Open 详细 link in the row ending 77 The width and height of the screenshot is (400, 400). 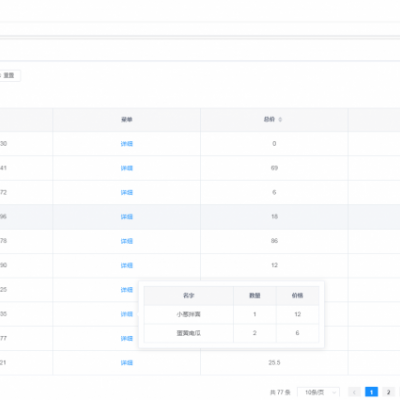pos(127,338)
